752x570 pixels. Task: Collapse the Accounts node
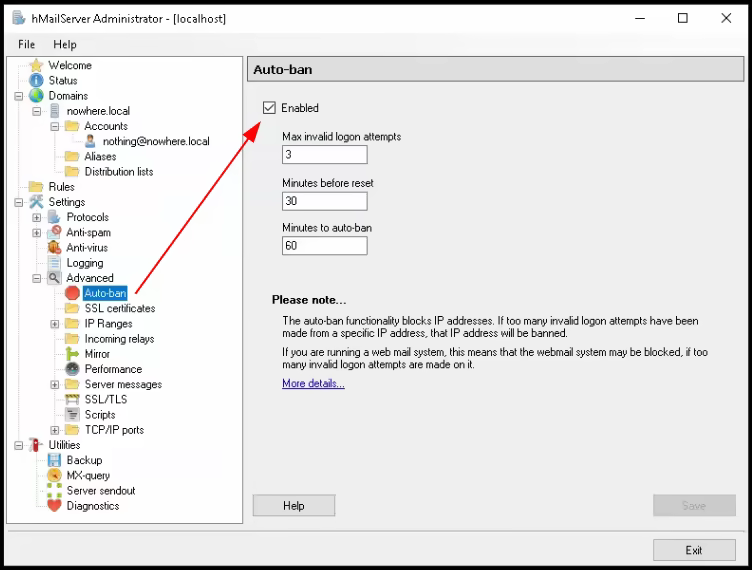click(55, 127)
